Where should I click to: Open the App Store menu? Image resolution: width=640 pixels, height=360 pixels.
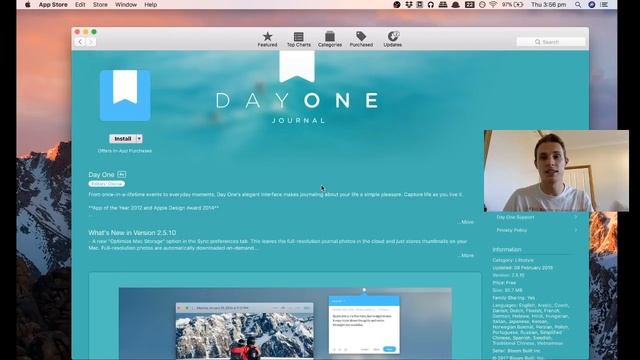(53, 4)
